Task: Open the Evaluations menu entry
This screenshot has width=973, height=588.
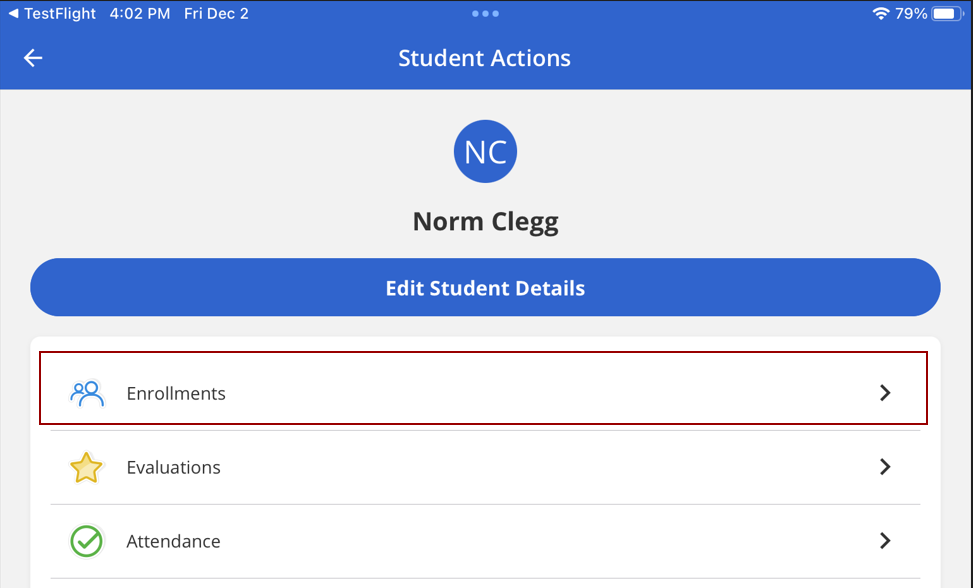Action: pyautogui.click(x=485, y=468)
